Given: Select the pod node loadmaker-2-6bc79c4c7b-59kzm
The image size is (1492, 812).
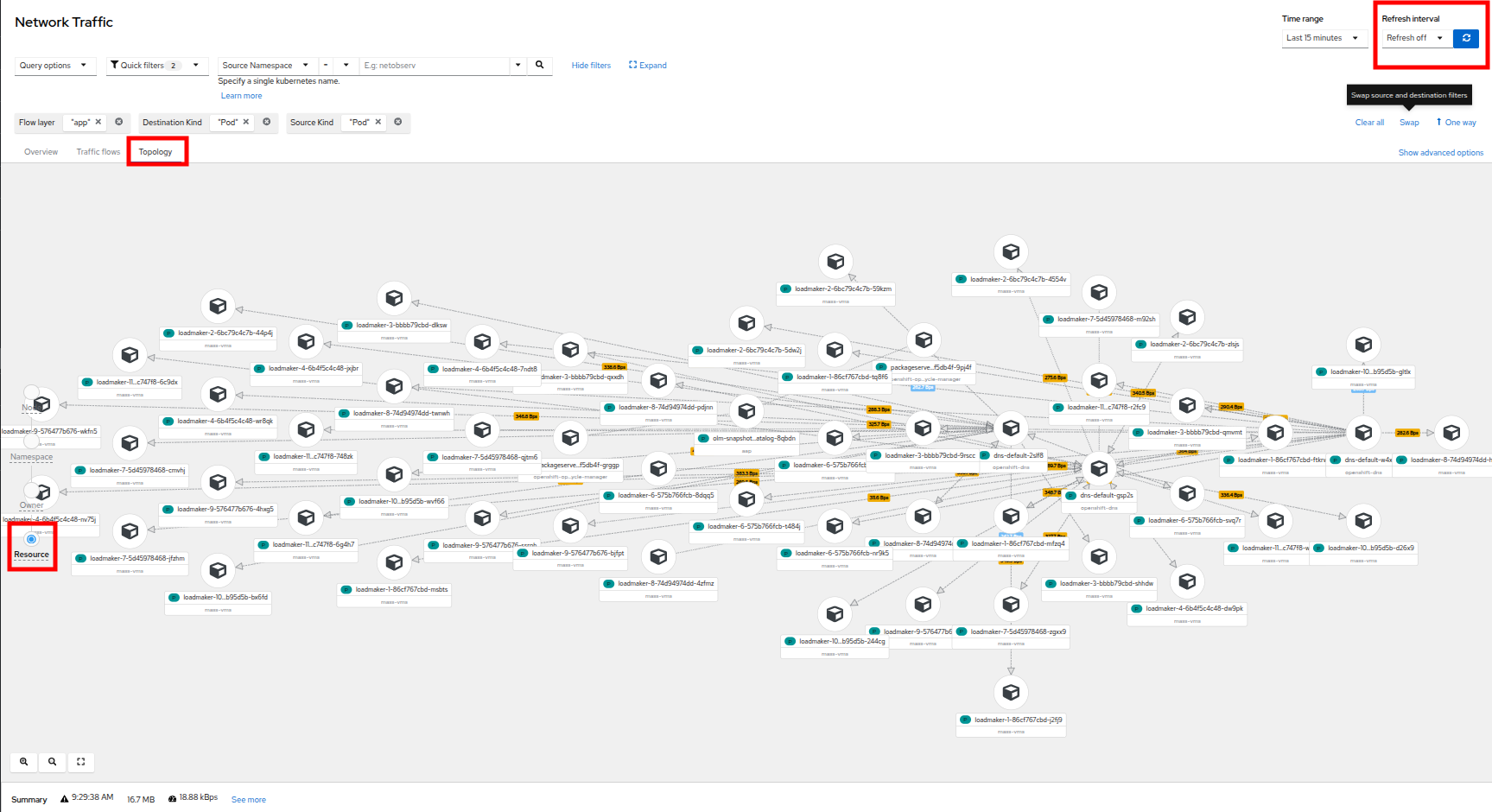Looking at the screenshot, I should 835,261.
